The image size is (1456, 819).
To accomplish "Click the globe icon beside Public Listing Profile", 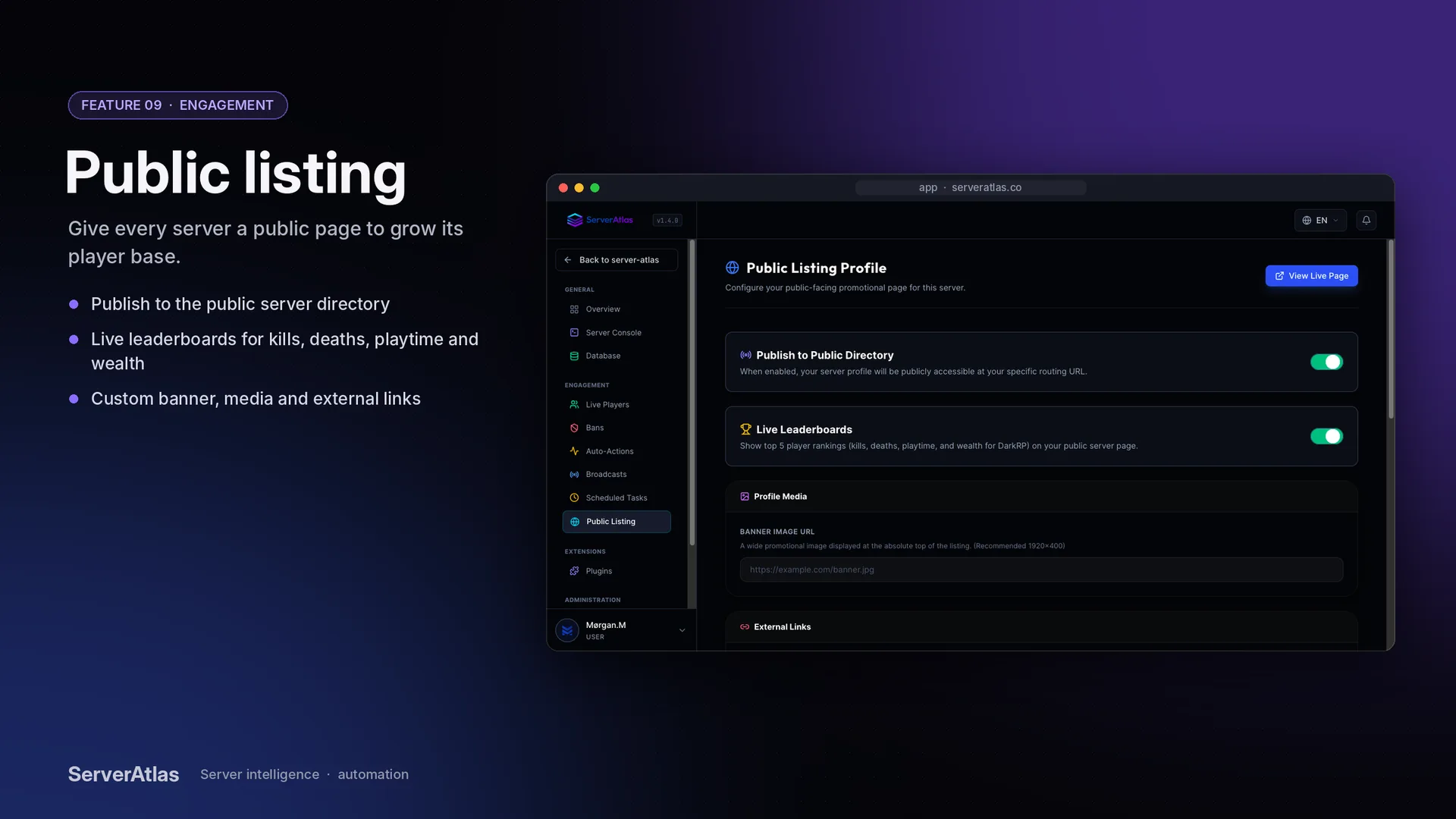I will [732, 268].
